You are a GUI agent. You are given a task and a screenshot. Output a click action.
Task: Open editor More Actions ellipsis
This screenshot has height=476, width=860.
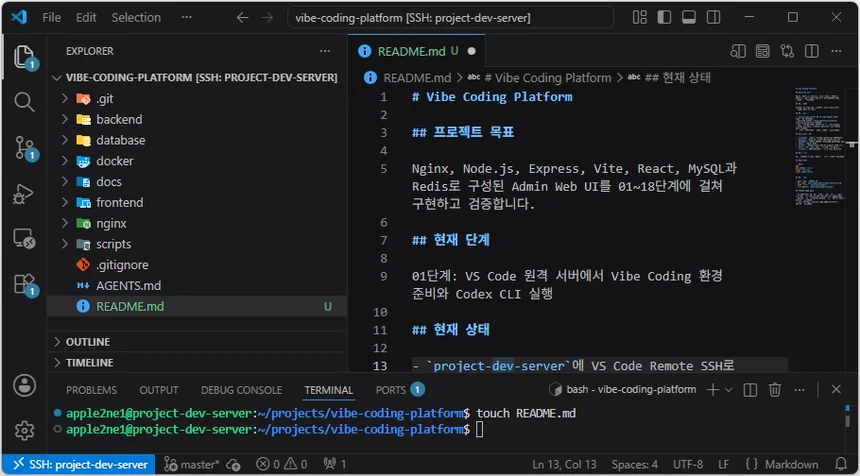click(x=836, y=52)
